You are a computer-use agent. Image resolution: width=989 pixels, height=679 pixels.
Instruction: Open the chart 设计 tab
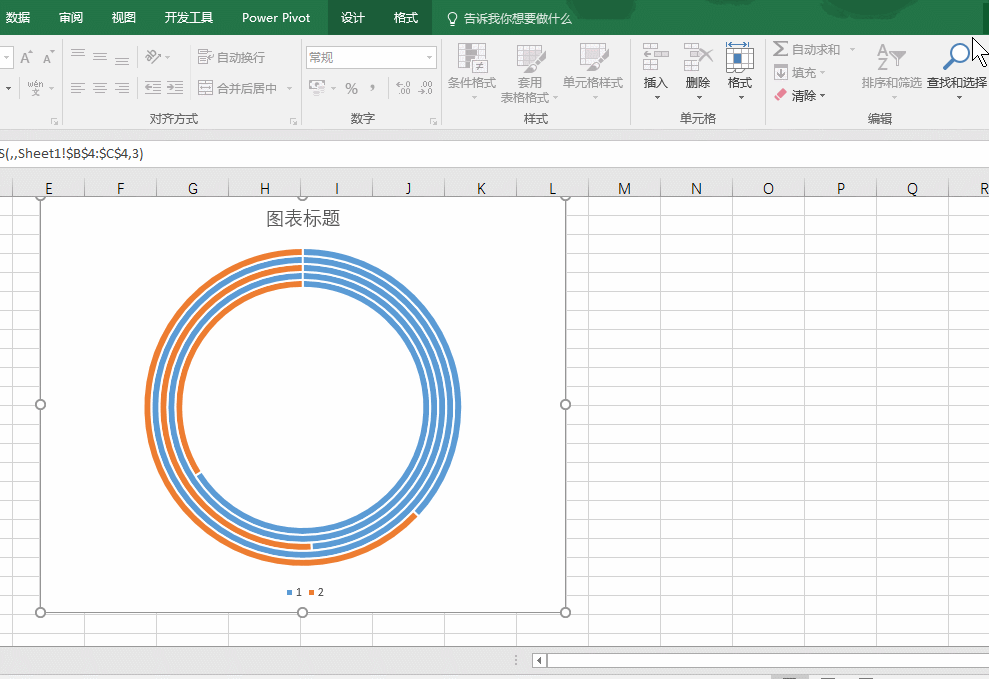pos(353,18)
